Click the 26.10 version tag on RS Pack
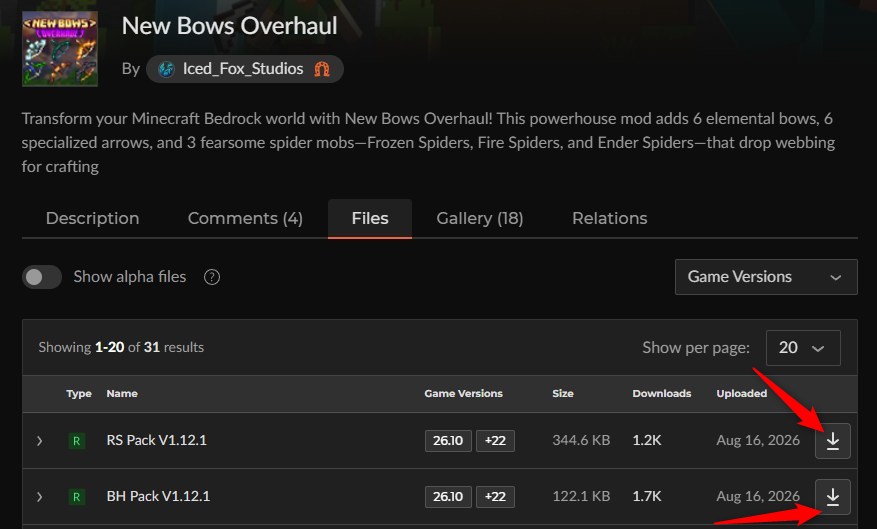This screenshot has height=529, width=877. click(448, 441)
